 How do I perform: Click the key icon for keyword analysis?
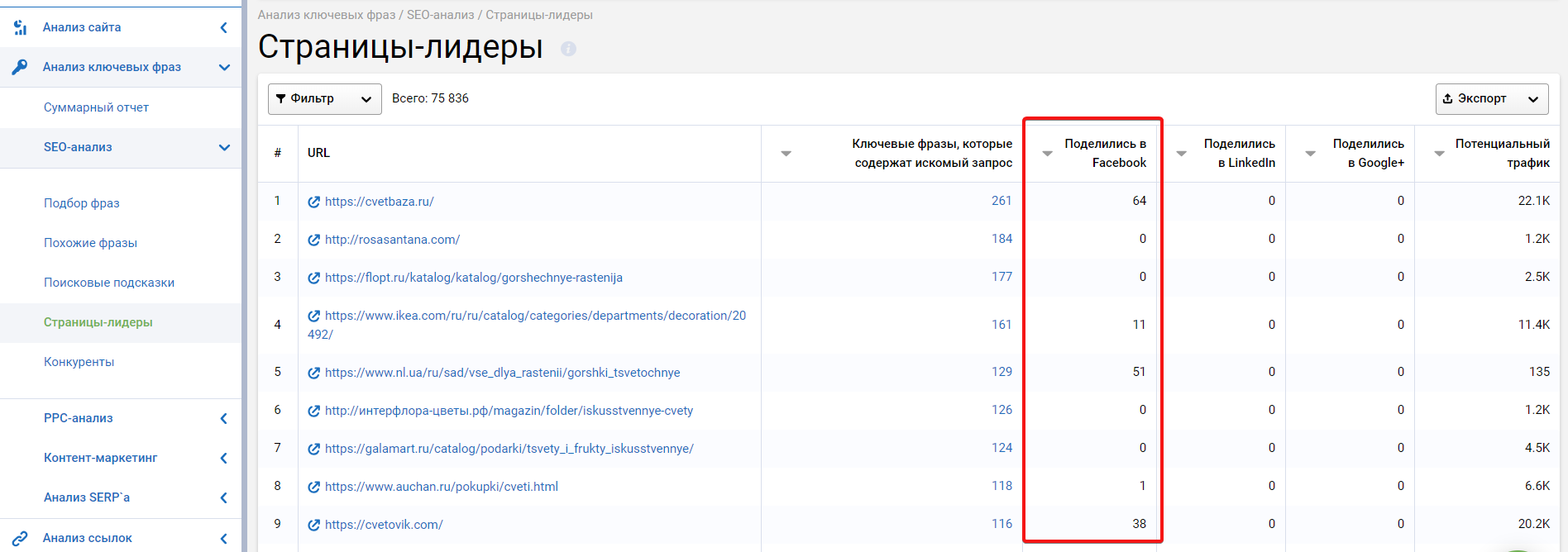[20, 67]
